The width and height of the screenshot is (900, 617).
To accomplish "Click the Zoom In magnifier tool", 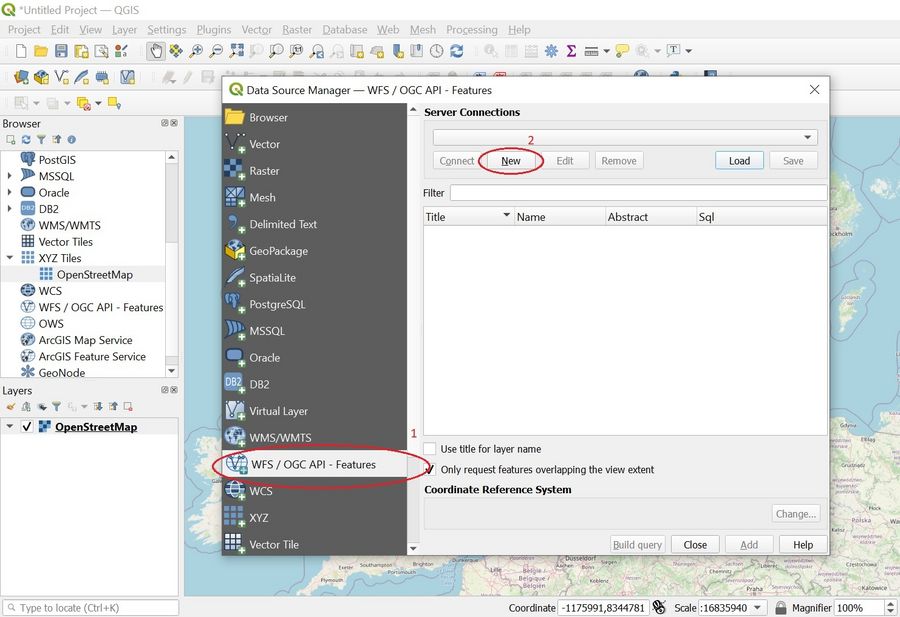I will (196, 51).
